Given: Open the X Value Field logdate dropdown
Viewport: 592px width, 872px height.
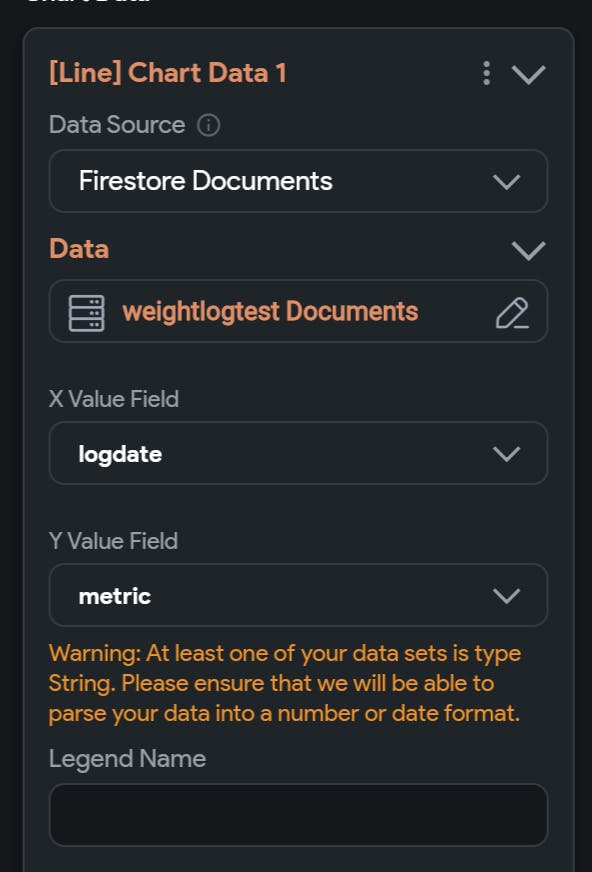Looking at the screenshot, I should click(299, 453).
